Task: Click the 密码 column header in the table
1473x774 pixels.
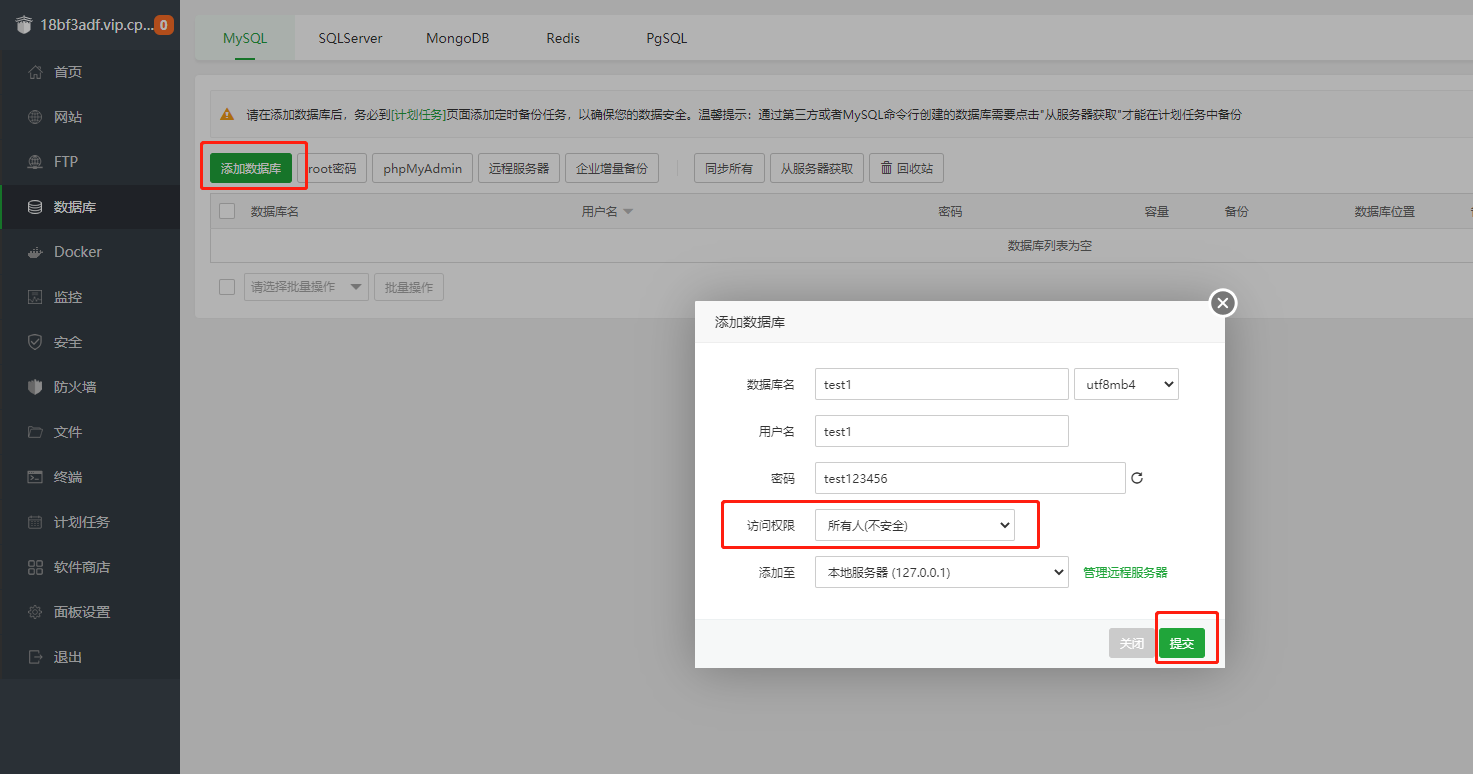Action: click(x=950, y=212)
